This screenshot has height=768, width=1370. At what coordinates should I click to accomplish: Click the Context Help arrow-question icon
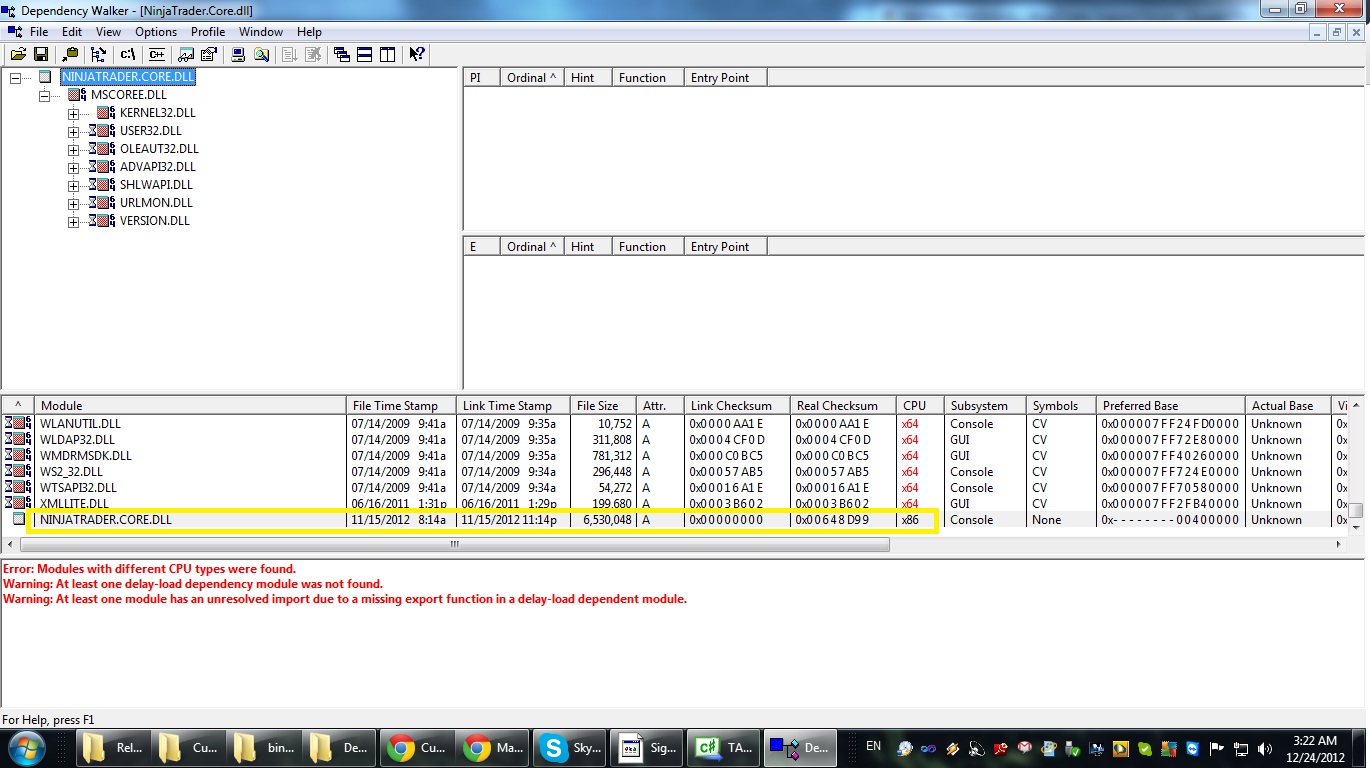[x=418, y=54]
